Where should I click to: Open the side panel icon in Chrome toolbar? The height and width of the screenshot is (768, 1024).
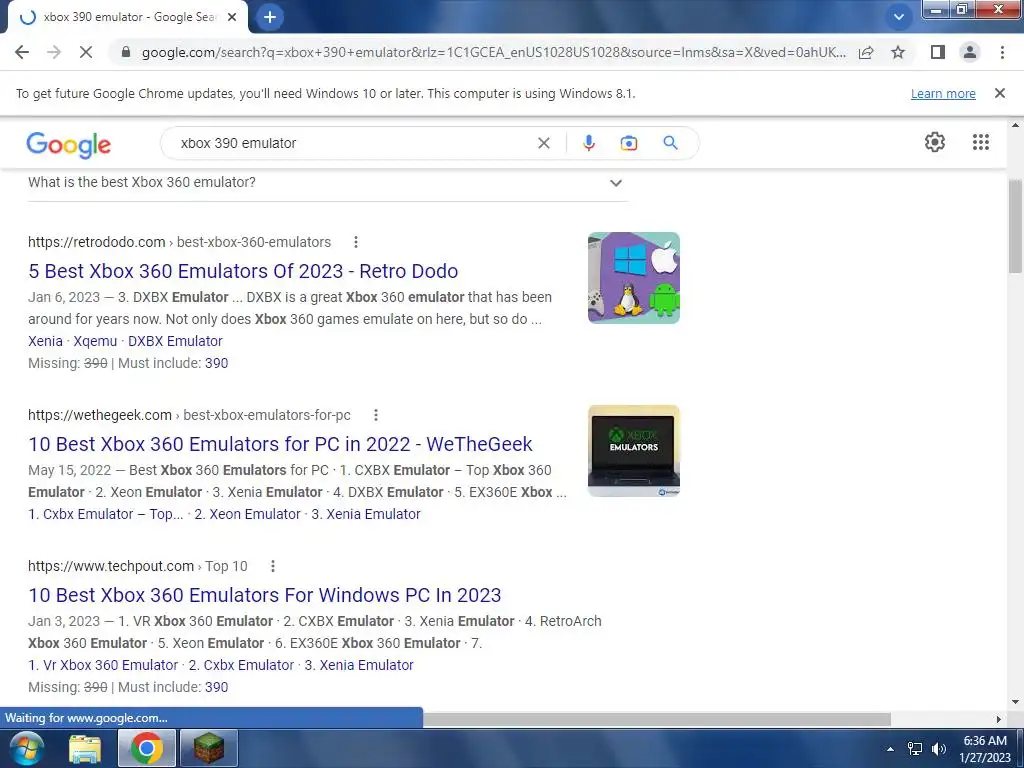(x=938, y=52)
